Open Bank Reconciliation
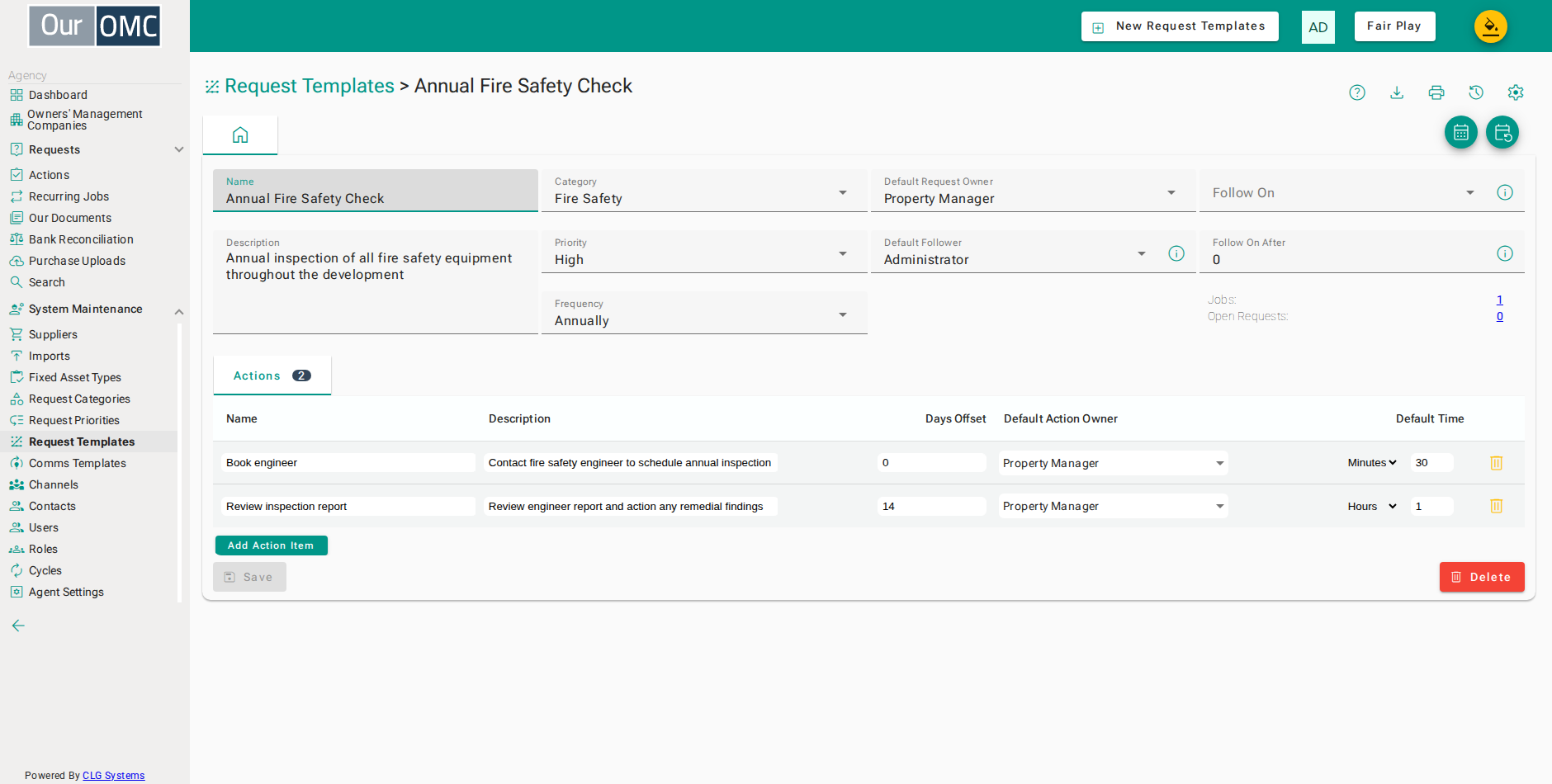The height and width of the screenshot is (784, 1552). 81,239
